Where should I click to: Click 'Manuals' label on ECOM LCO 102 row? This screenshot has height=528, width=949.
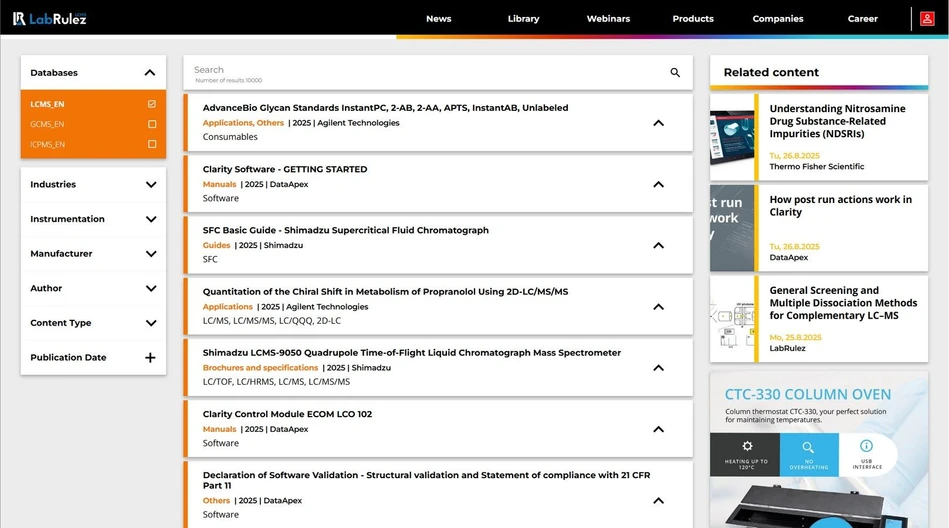(219, 429)
